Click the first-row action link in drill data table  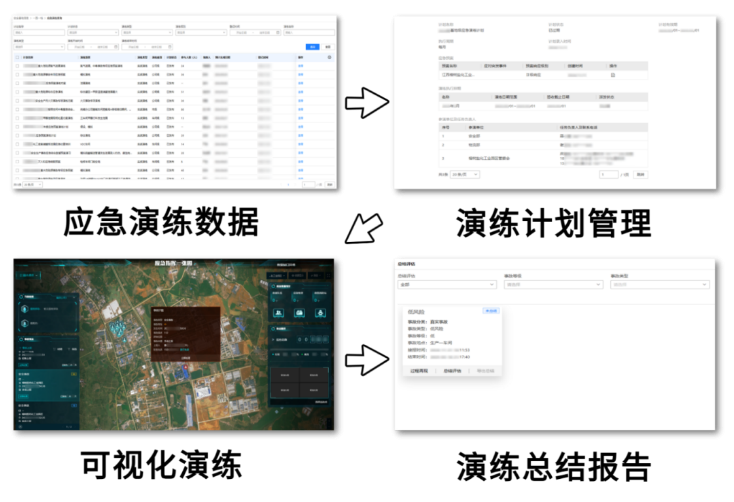[x=301, y=66]
